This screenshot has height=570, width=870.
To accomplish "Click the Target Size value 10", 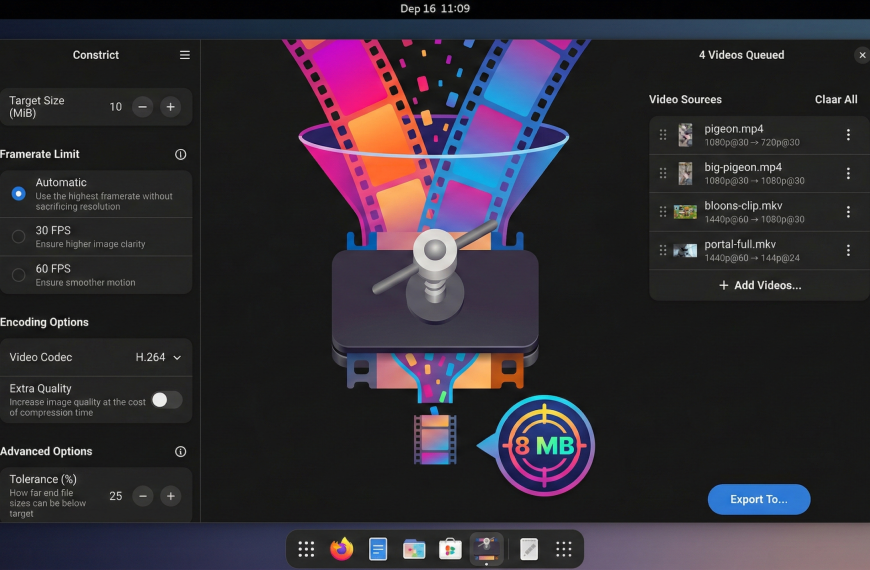I will [x=115, y=107].
